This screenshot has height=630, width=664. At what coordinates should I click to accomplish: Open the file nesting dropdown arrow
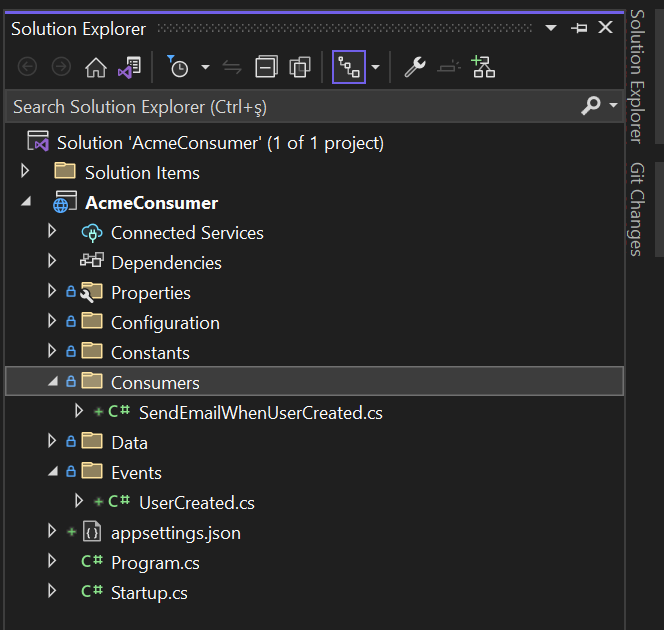(x=375, y=67)
